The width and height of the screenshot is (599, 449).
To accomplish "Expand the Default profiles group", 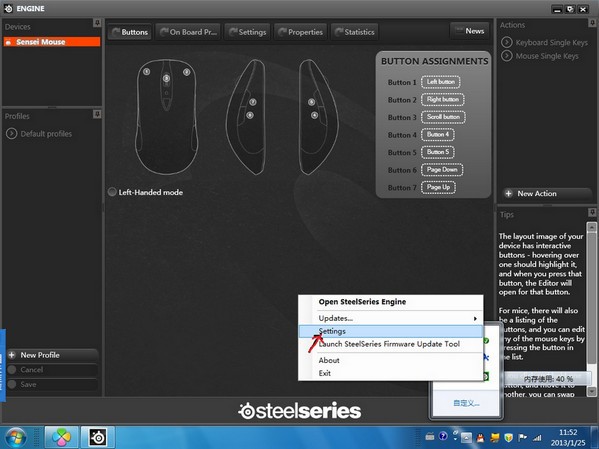I will tap(11, 133).
